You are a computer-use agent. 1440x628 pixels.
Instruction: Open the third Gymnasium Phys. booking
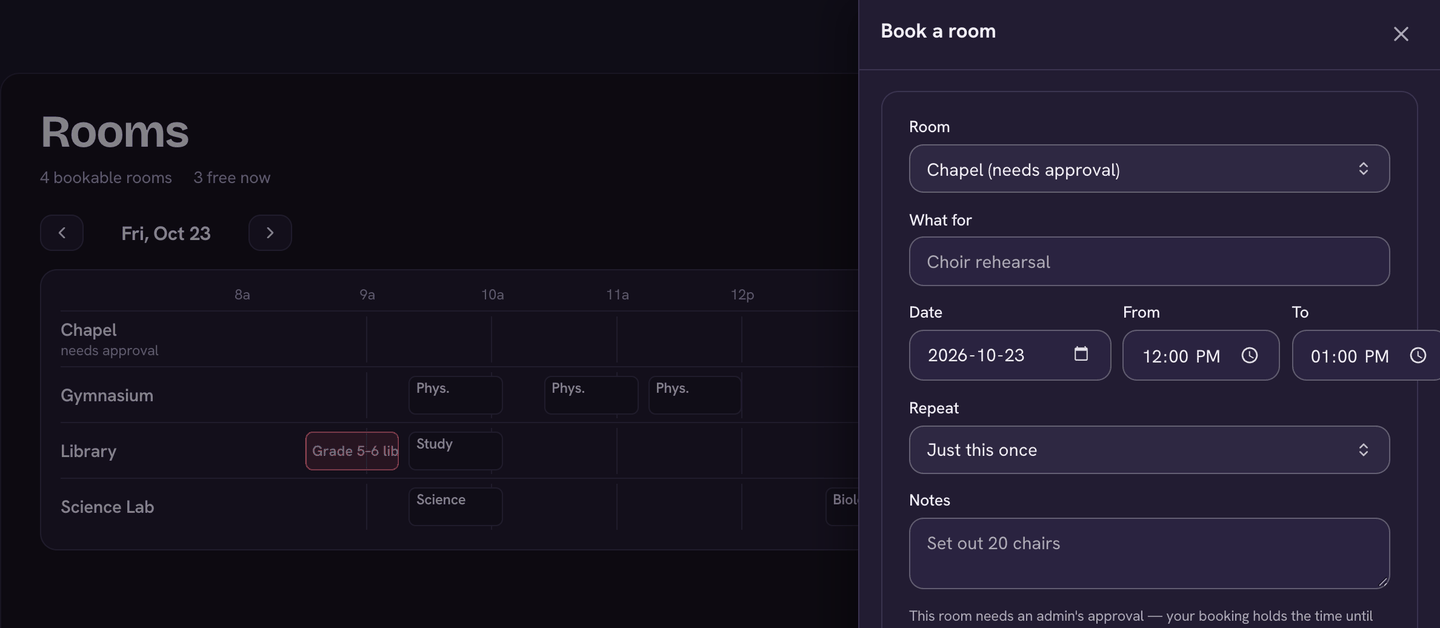pos(695,395)
